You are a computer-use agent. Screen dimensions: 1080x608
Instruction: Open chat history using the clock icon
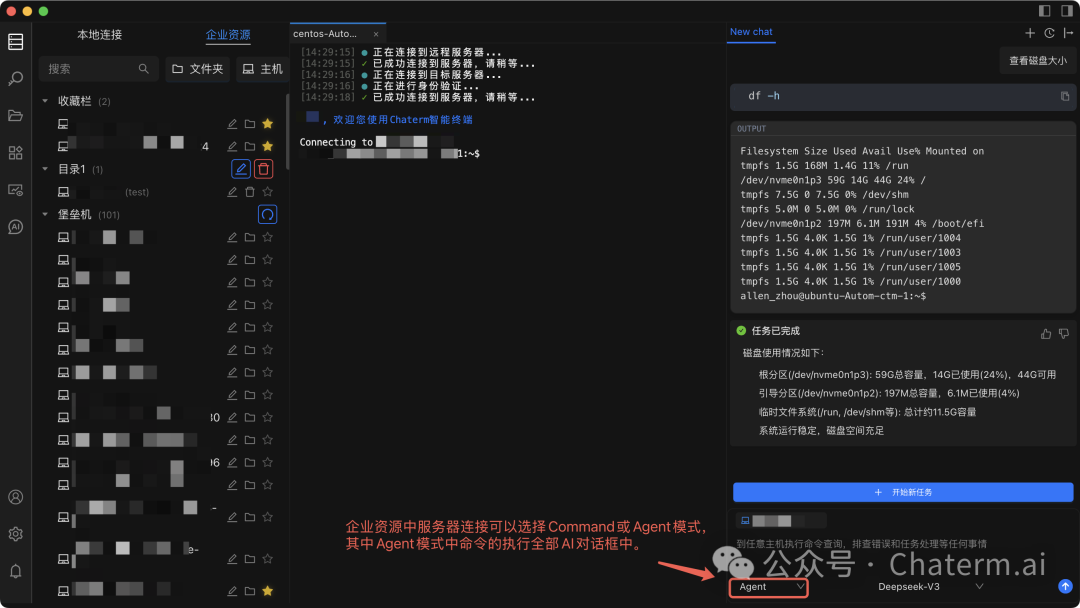pyautogui.click(x=1048, y=32)
